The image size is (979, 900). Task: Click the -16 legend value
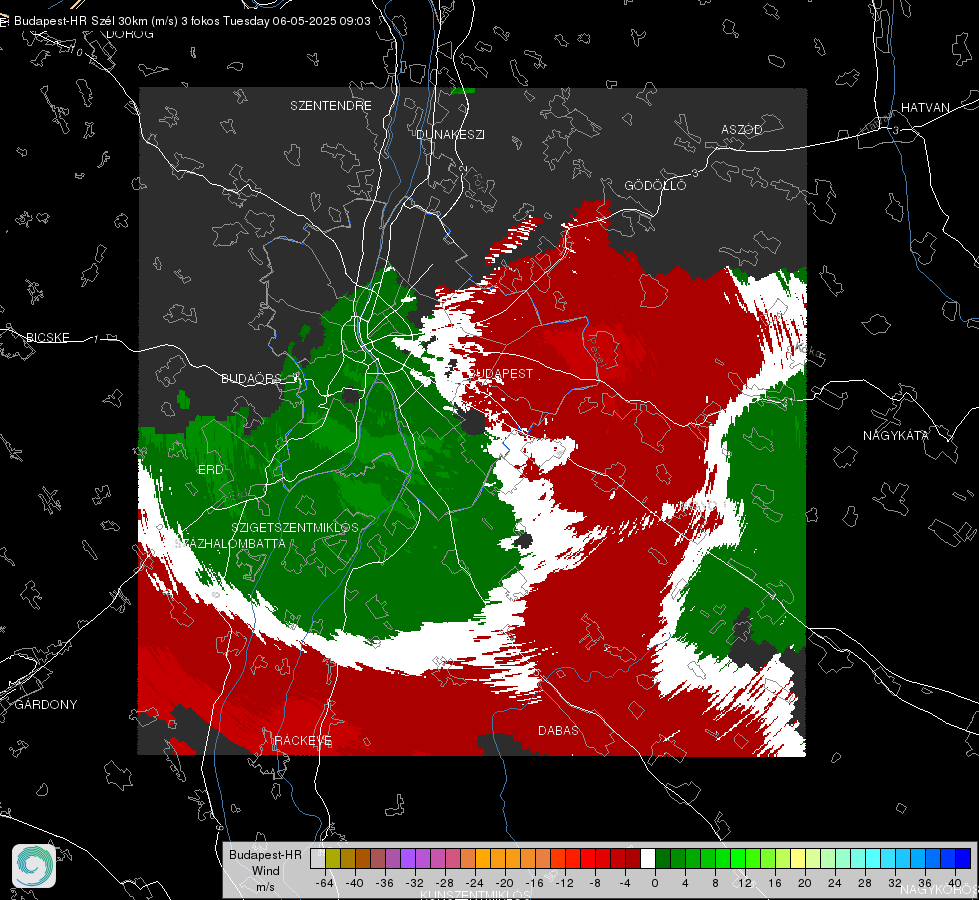pos(534,883)
